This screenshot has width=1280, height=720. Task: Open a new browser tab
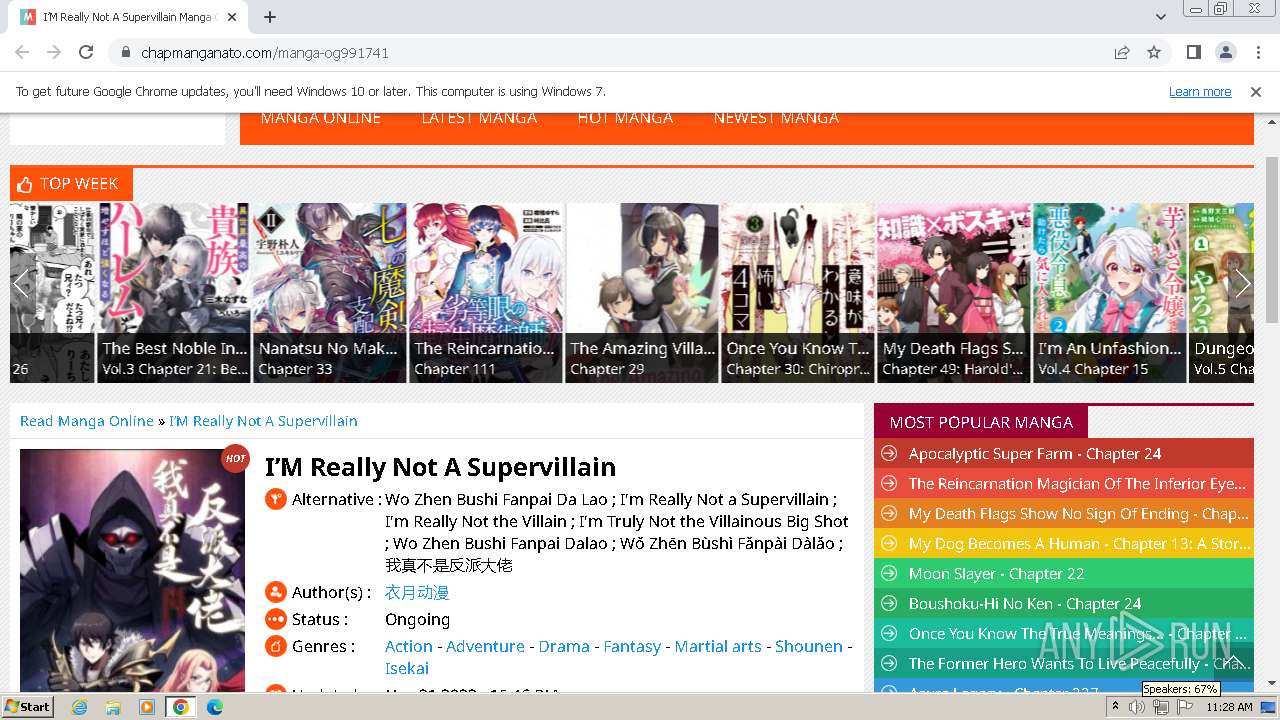[x=270, y=17]
